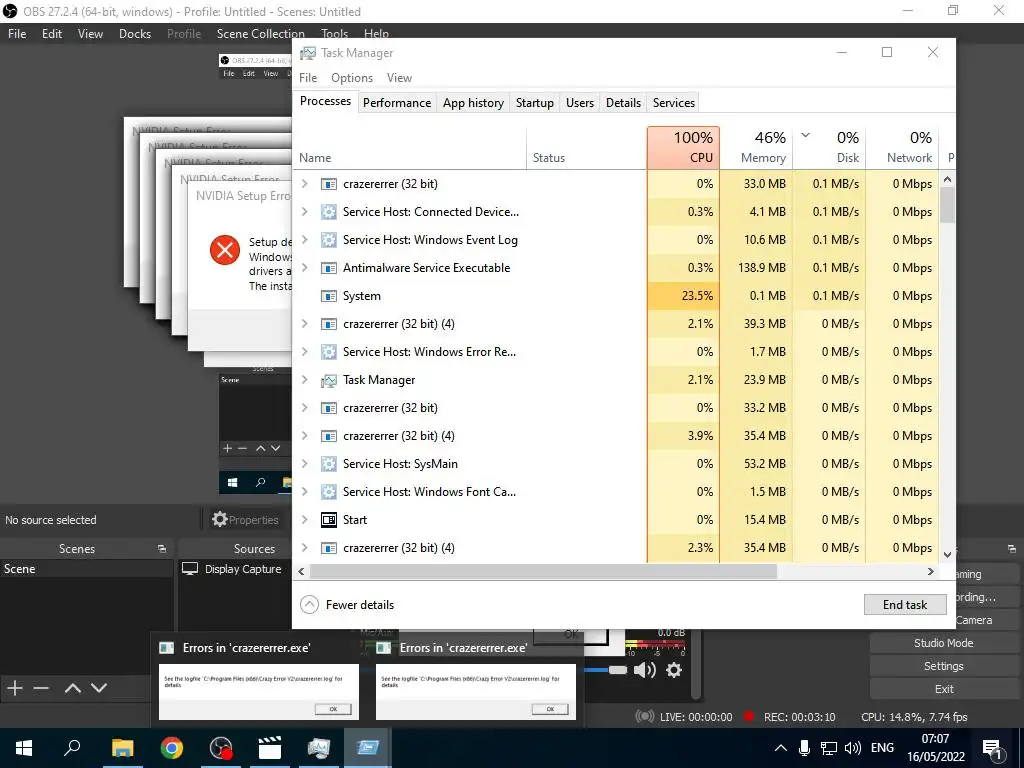The image size is (1024, 768).
Task: Sort by the Disk column header
Action: tap(829, 148)
